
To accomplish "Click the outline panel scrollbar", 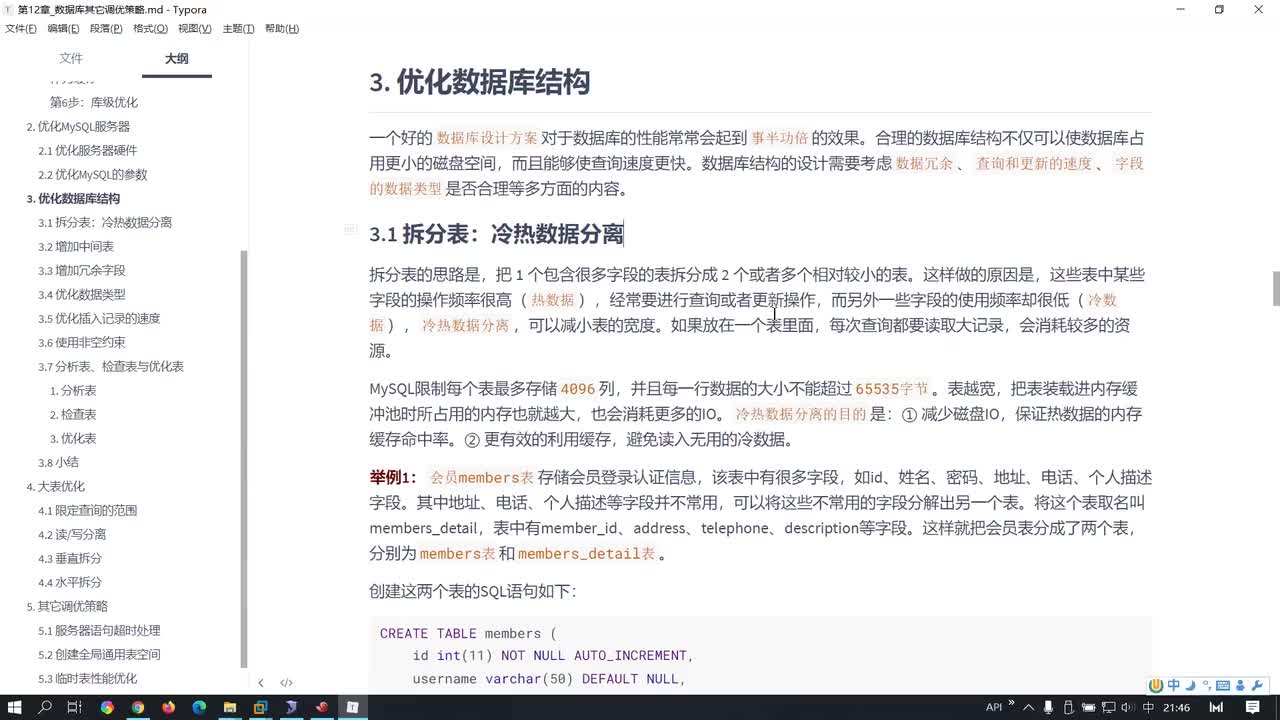I will 244,458.
